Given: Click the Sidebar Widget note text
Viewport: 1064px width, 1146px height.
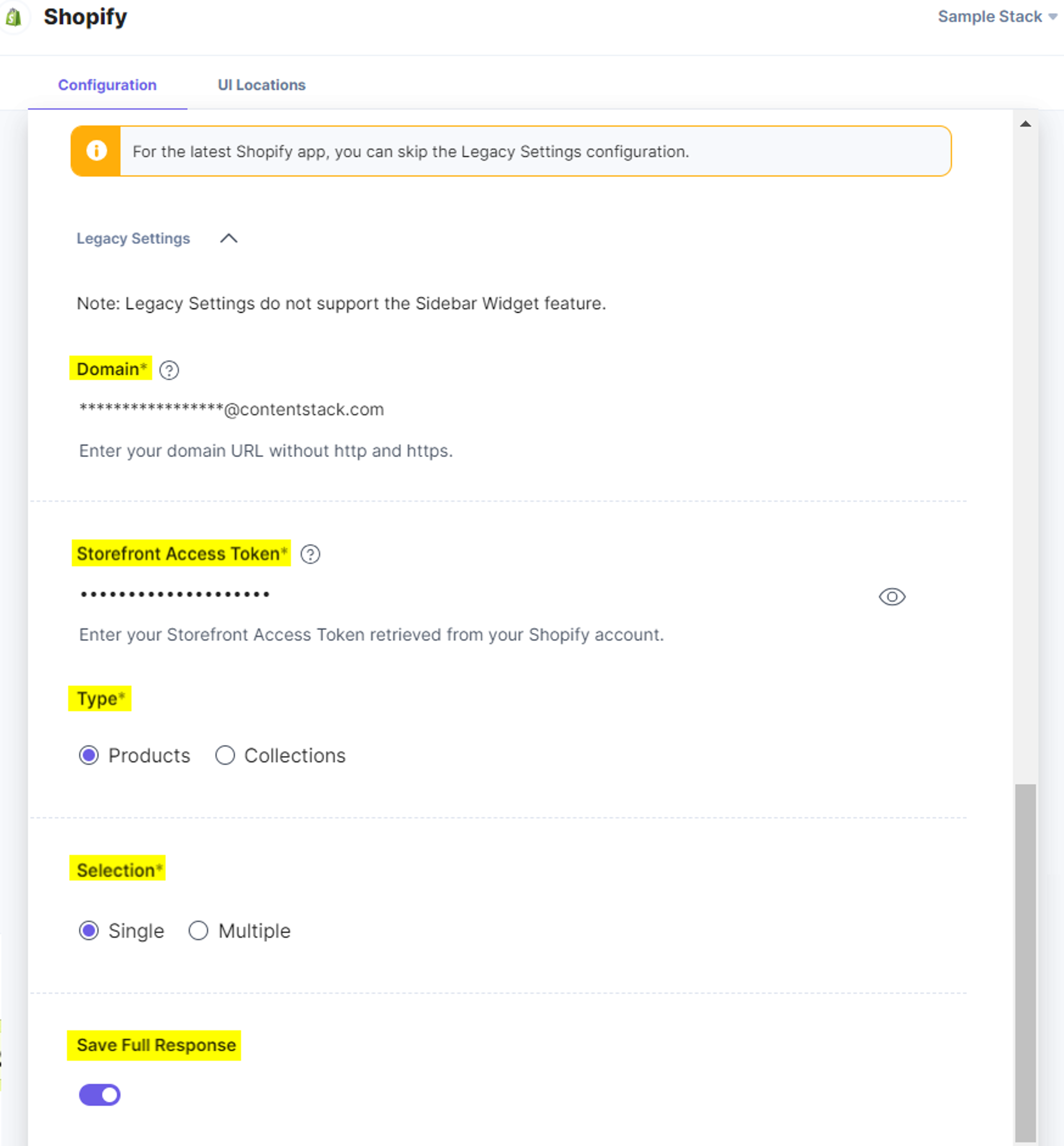Looking at the screenshot, I should point(341,304).
